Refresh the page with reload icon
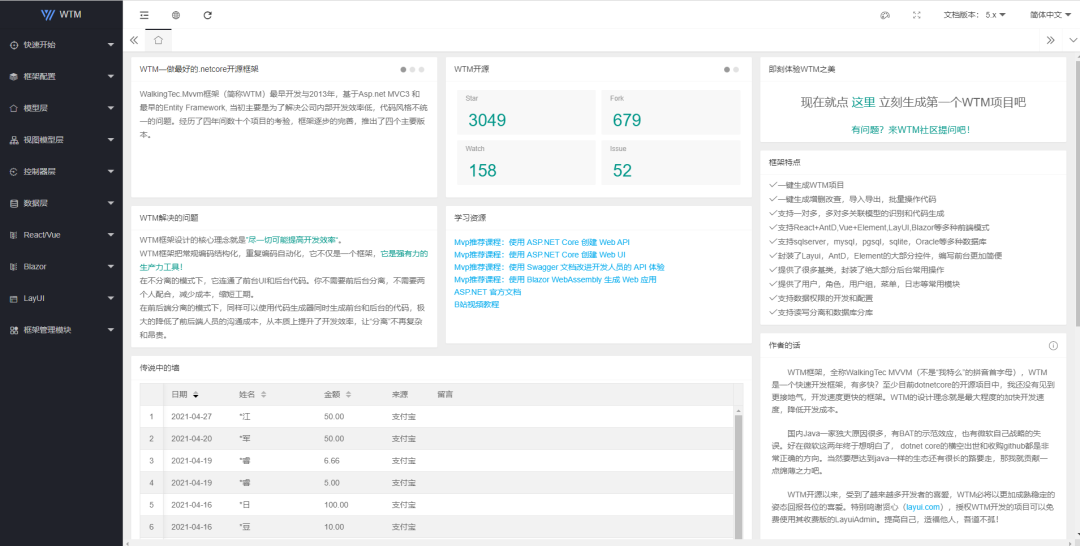The height and width of the screenshot is (546, 1080). tap(207, 15)
